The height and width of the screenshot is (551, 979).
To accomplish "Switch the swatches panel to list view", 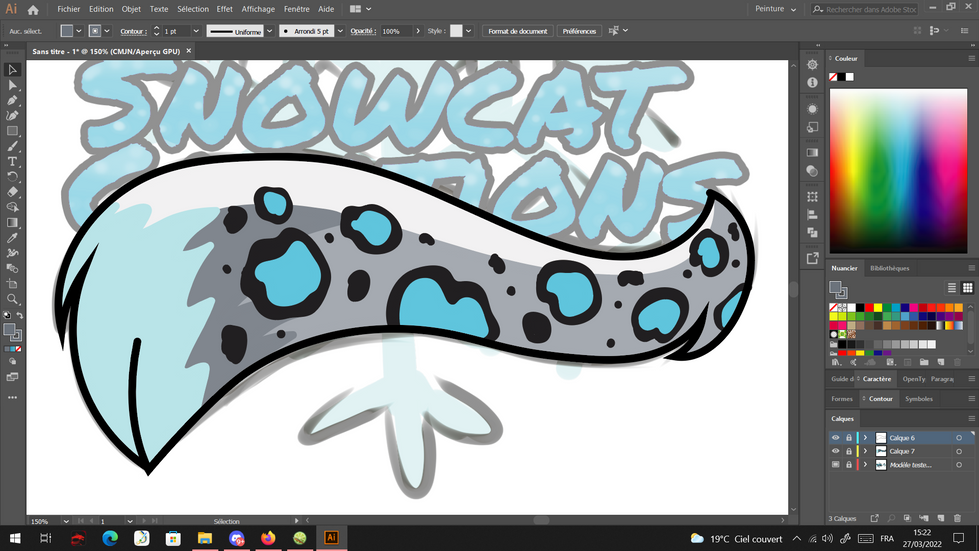I will pyautogui.click(x=952, y=288).
